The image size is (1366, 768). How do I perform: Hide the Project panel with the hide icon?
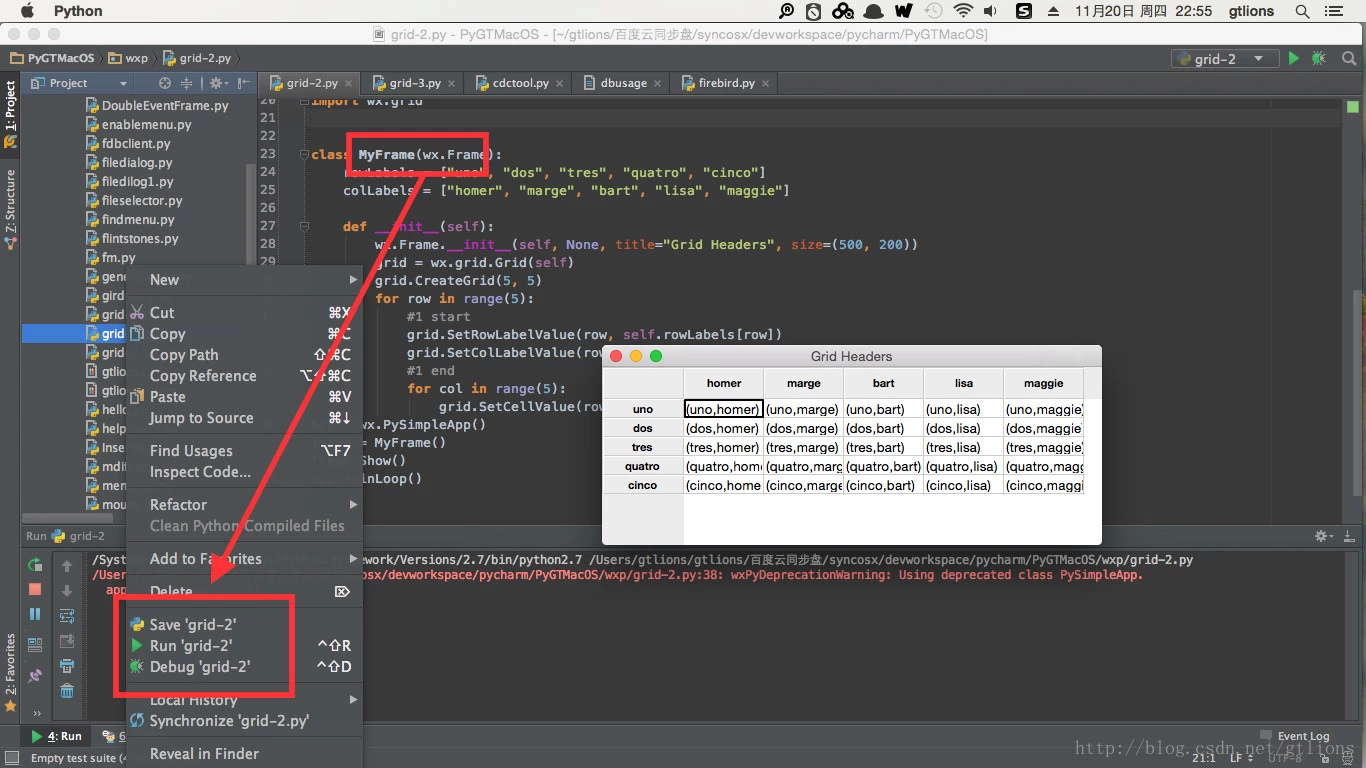243,83
